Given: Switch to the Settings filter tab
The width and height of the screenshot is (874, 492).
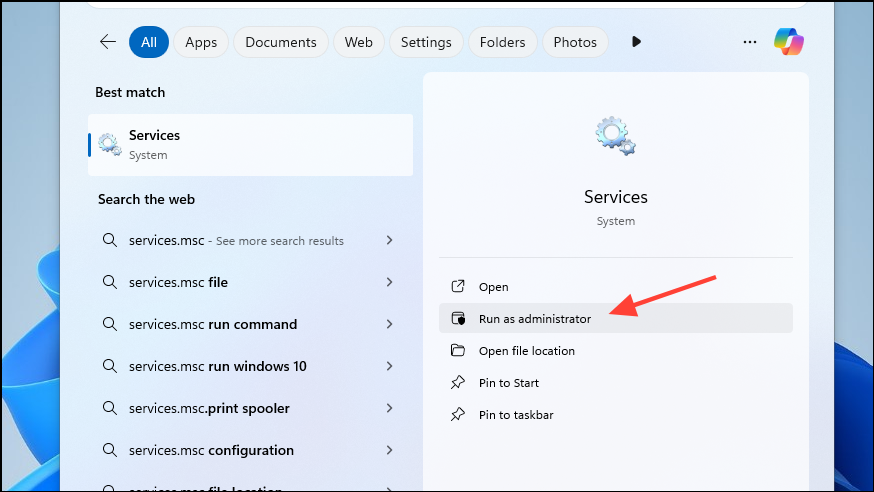Looking at the screenshot, I should [426, 42].
